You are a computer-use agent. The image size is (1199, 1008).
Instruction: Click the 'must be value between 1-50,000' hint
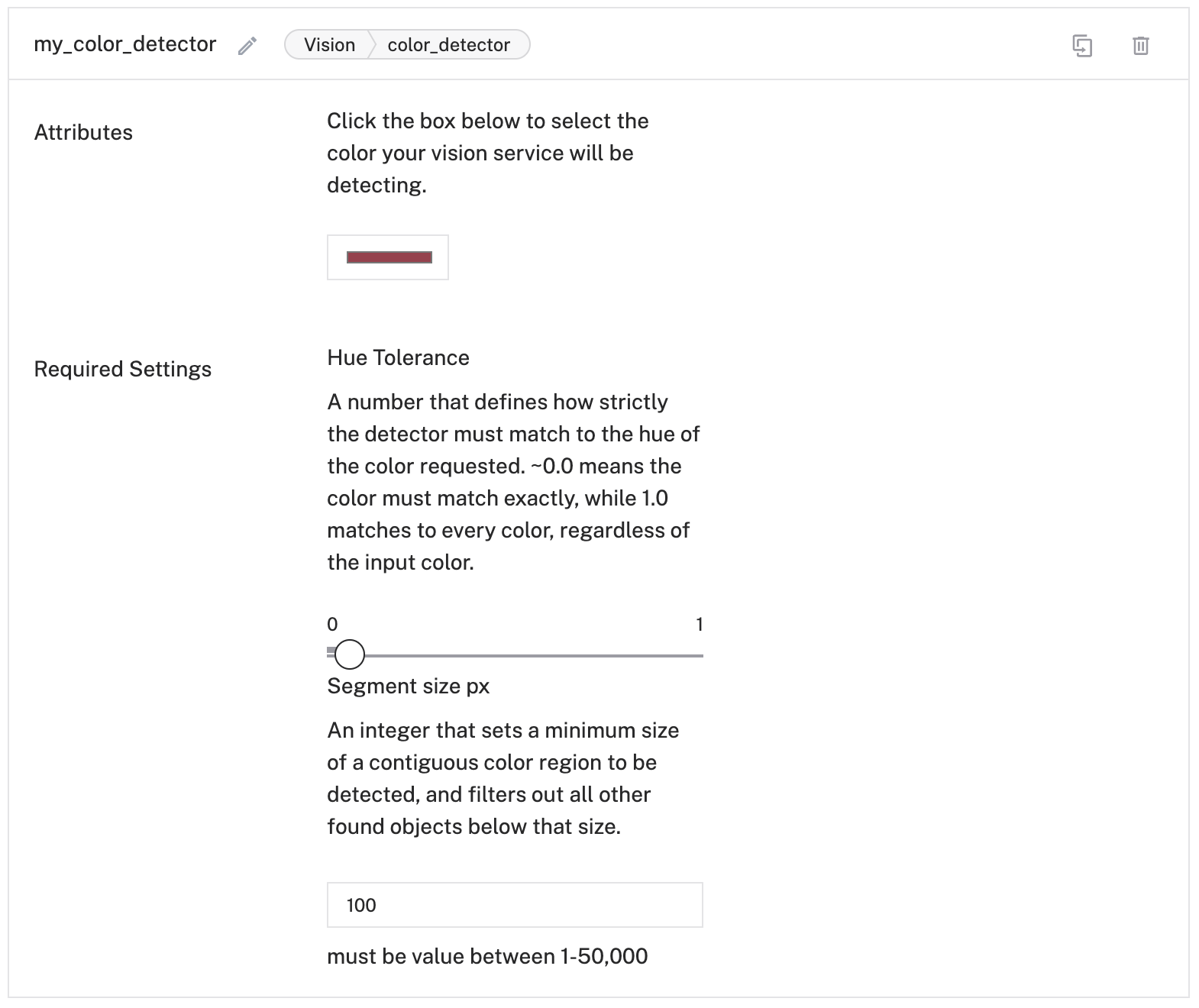(487, 956)
